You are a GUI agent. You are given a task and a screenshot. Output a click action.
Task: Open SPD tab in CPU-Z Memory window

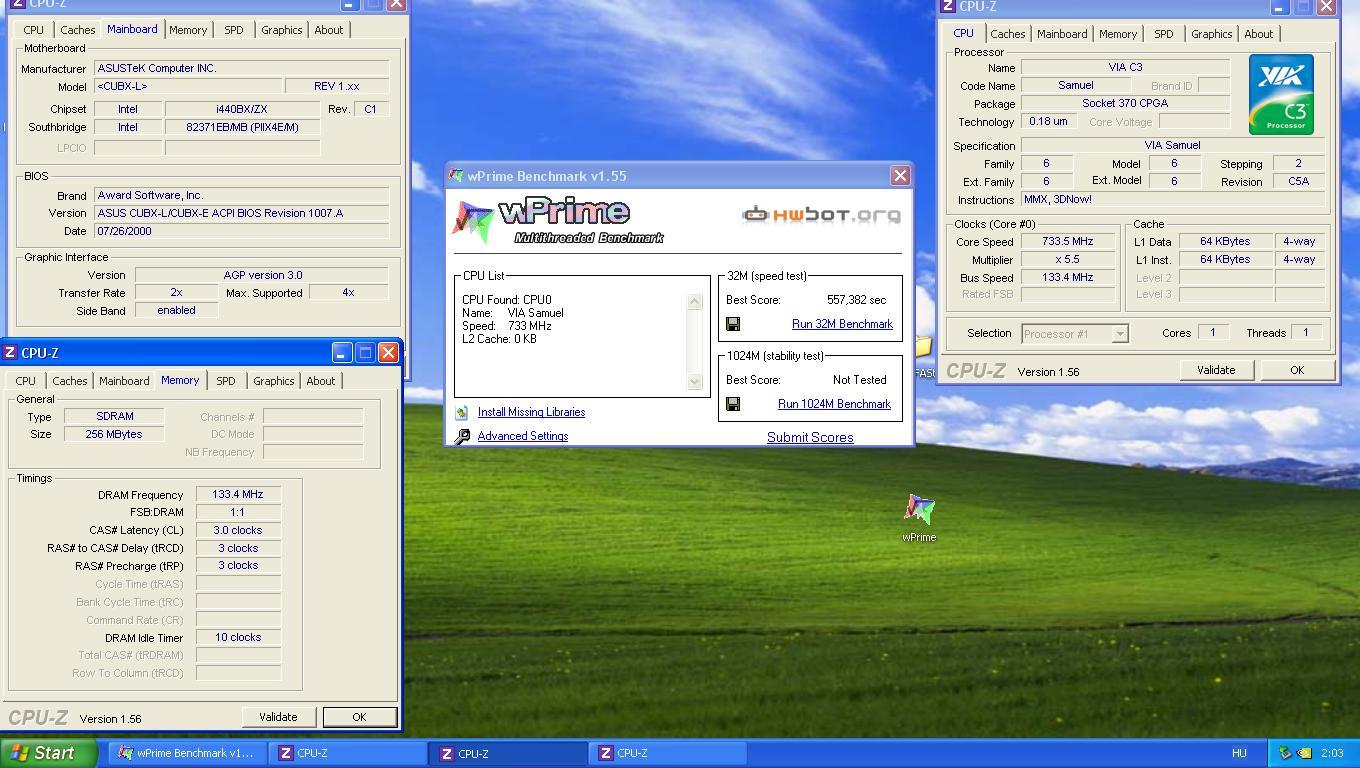click(226, 381)
